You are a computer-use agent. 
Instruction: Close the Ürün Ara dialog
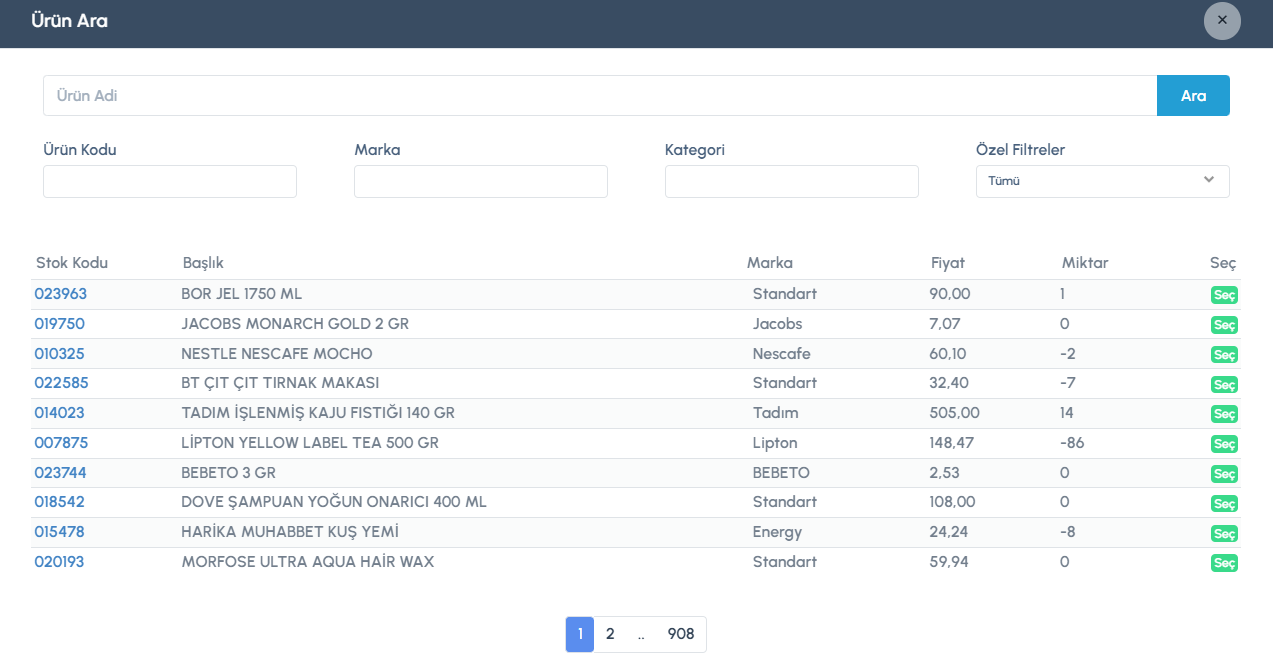click(1222, 20)
